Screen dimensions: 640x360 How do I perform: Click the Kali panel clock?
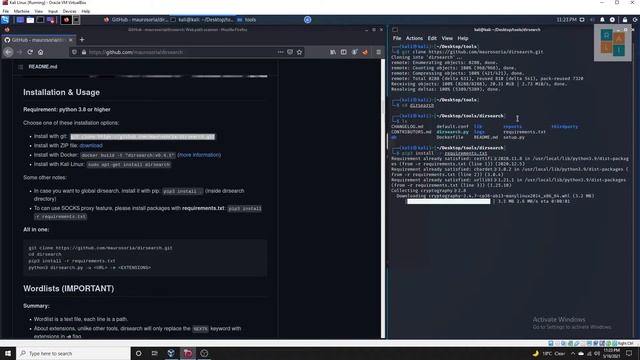(x=567, y=20)
